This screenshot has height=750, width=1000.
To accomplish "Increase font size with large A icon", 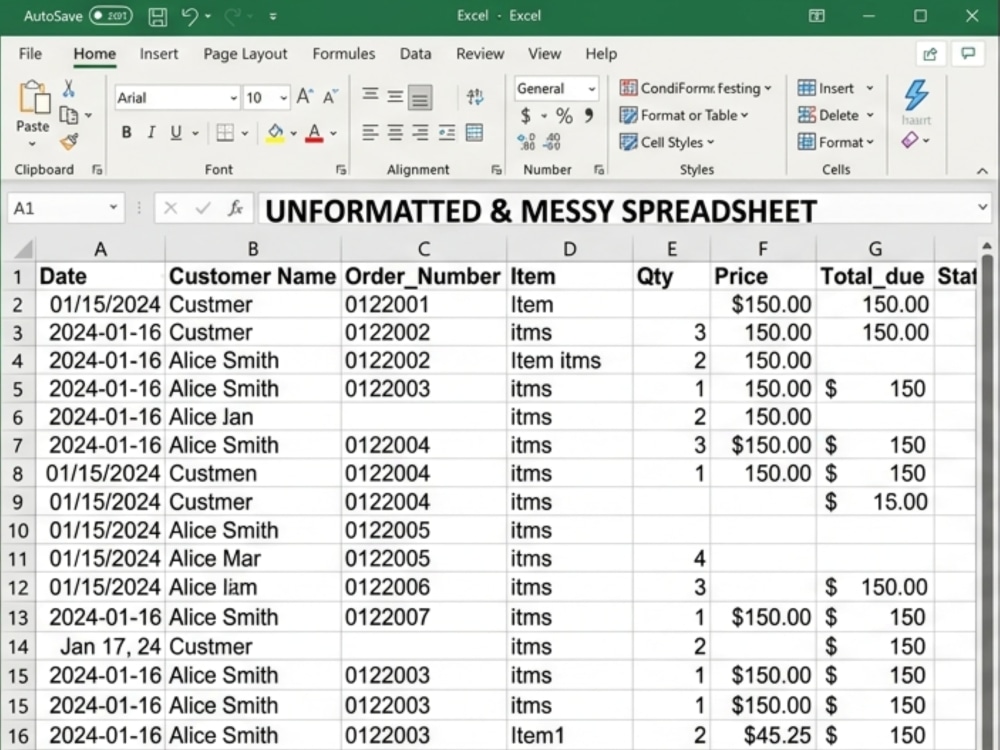I will coord(305,97).
